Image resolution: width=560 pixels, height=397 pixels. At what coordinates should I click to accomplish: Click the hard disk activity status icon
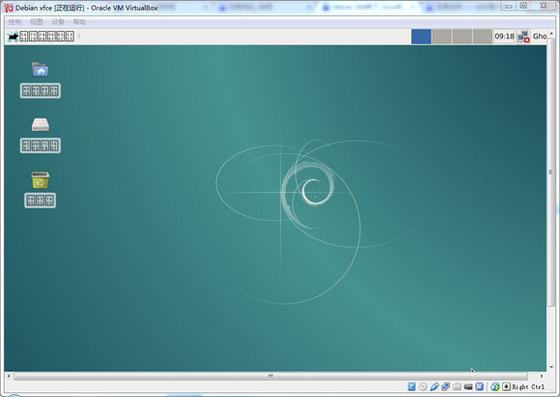(411, 387)
